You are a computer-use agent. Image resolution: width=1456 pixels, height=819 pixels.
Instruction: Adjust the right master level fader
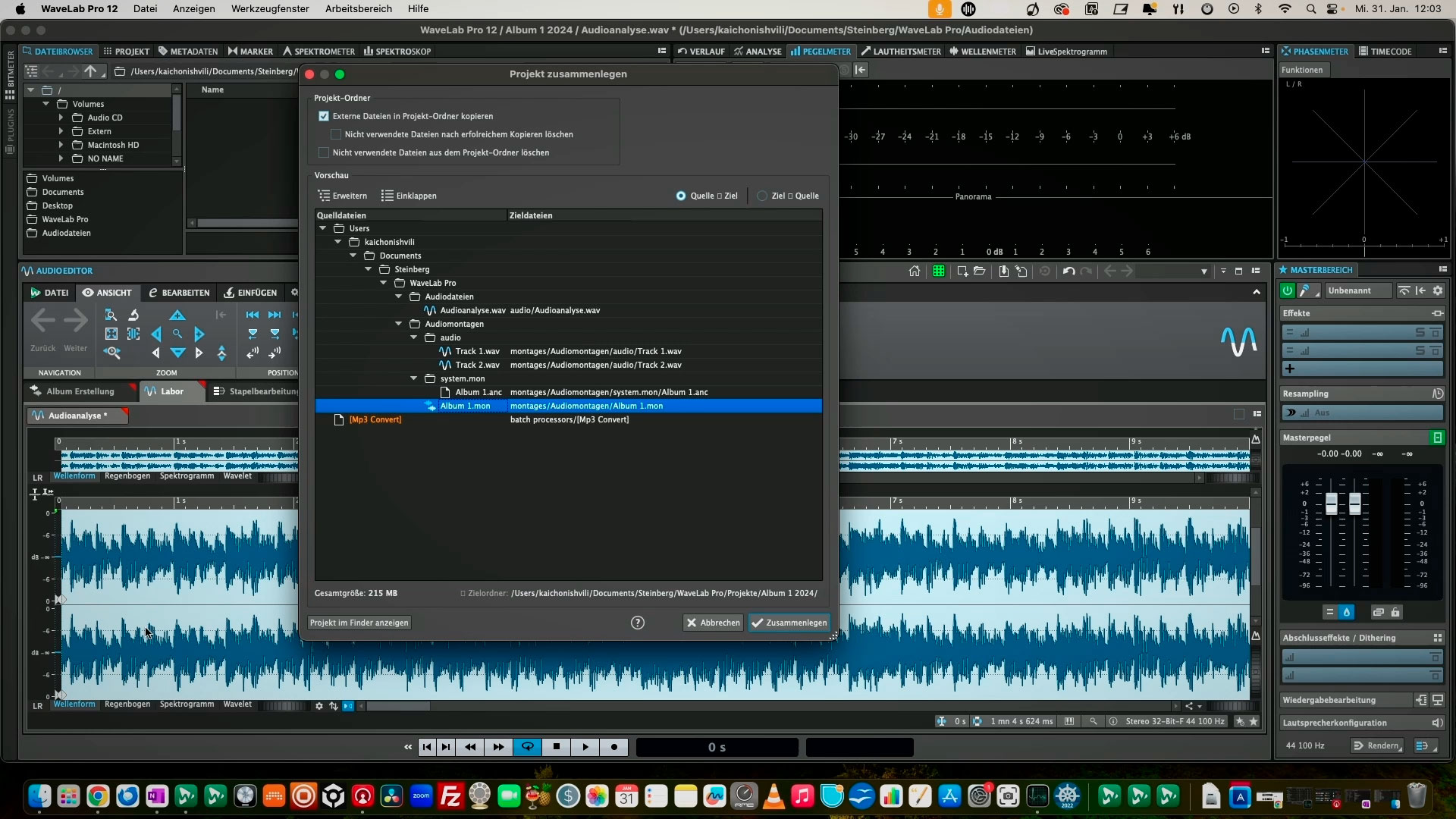coord(1355,504)
